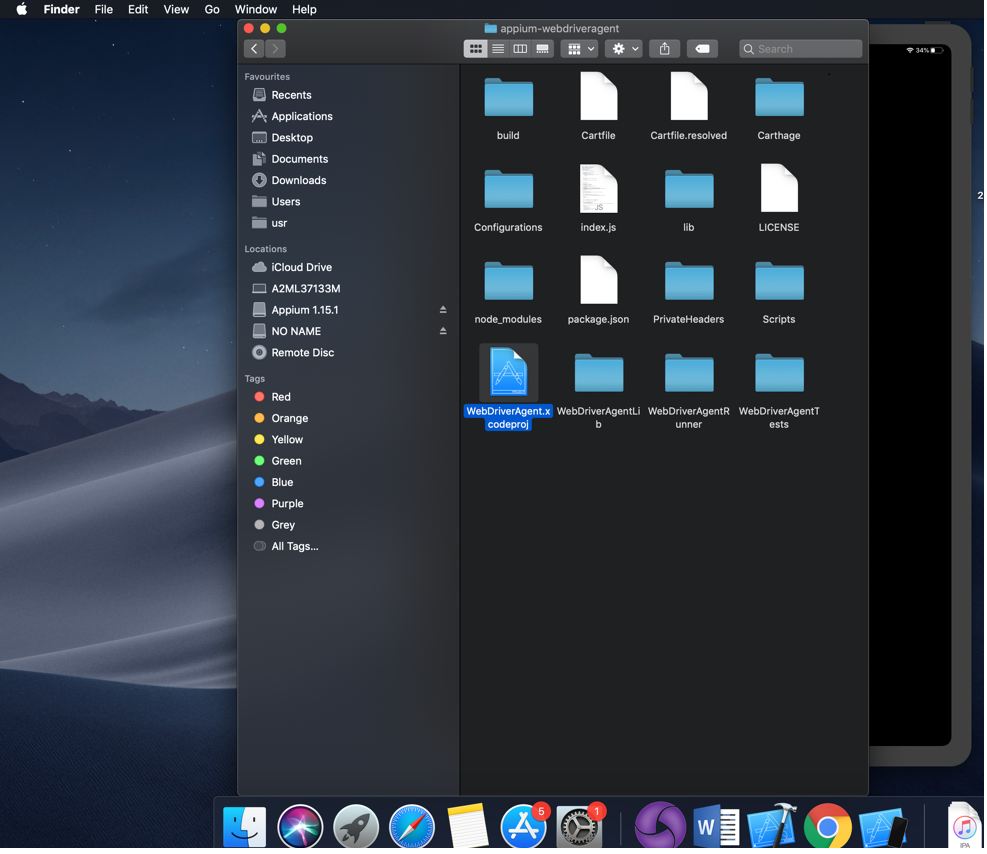Click into the Finder Search field

[801, 48]
